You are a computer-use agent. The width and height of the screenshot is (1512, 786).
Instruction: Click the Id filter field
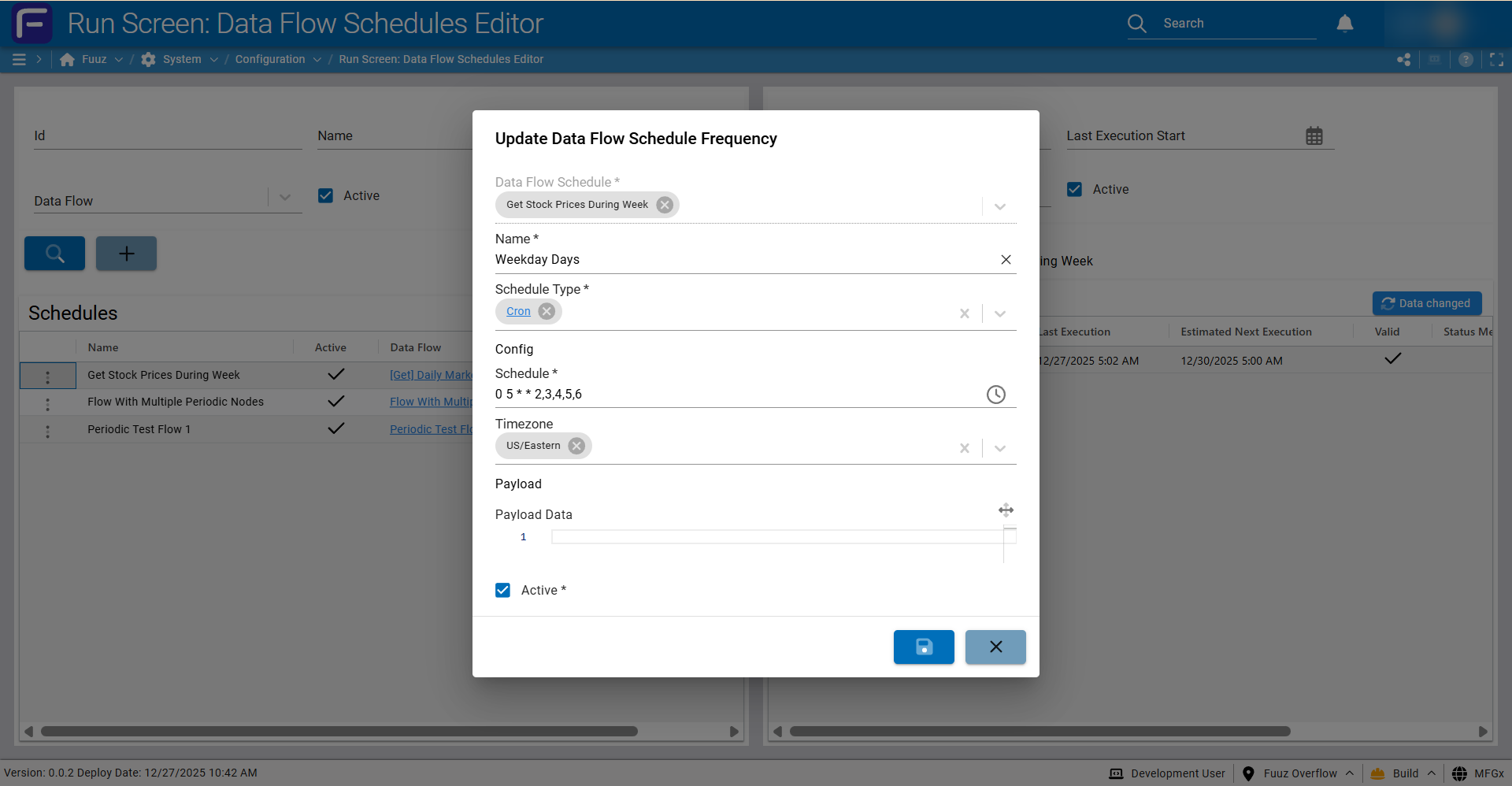click(x=168, y=135)
